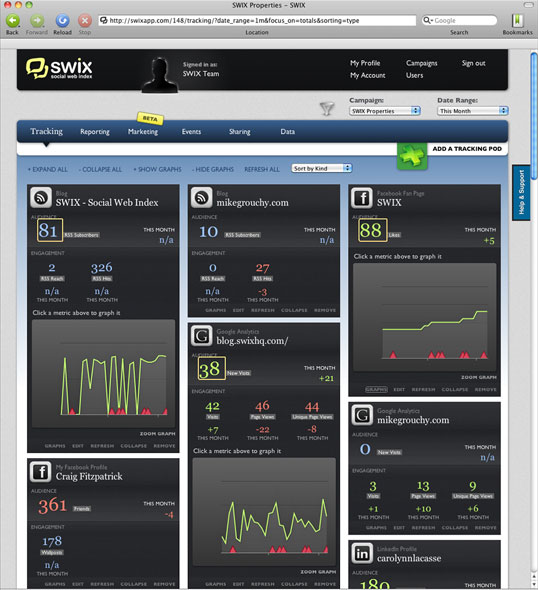This screenshot has height=590, width=538.
Task: Select the 178 Wallposts metric
Action: [52, 541]
